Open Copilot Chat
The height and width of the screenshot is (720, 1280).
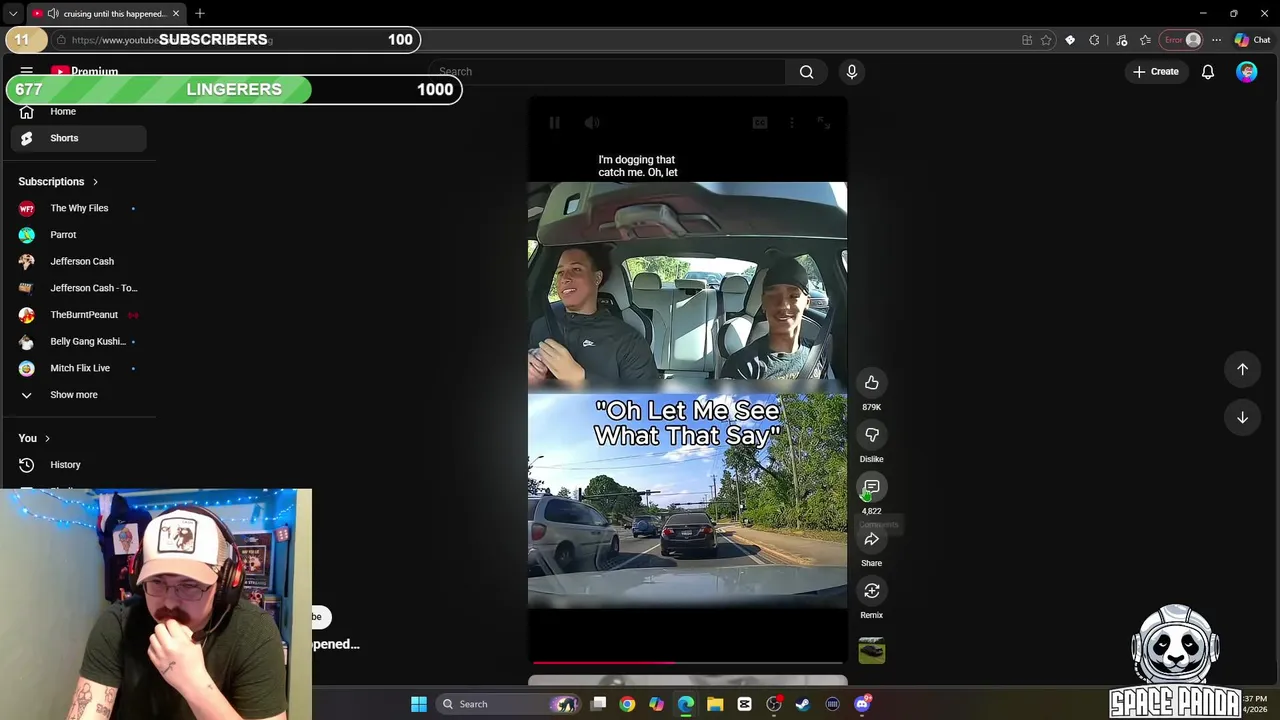[1252, 40]
